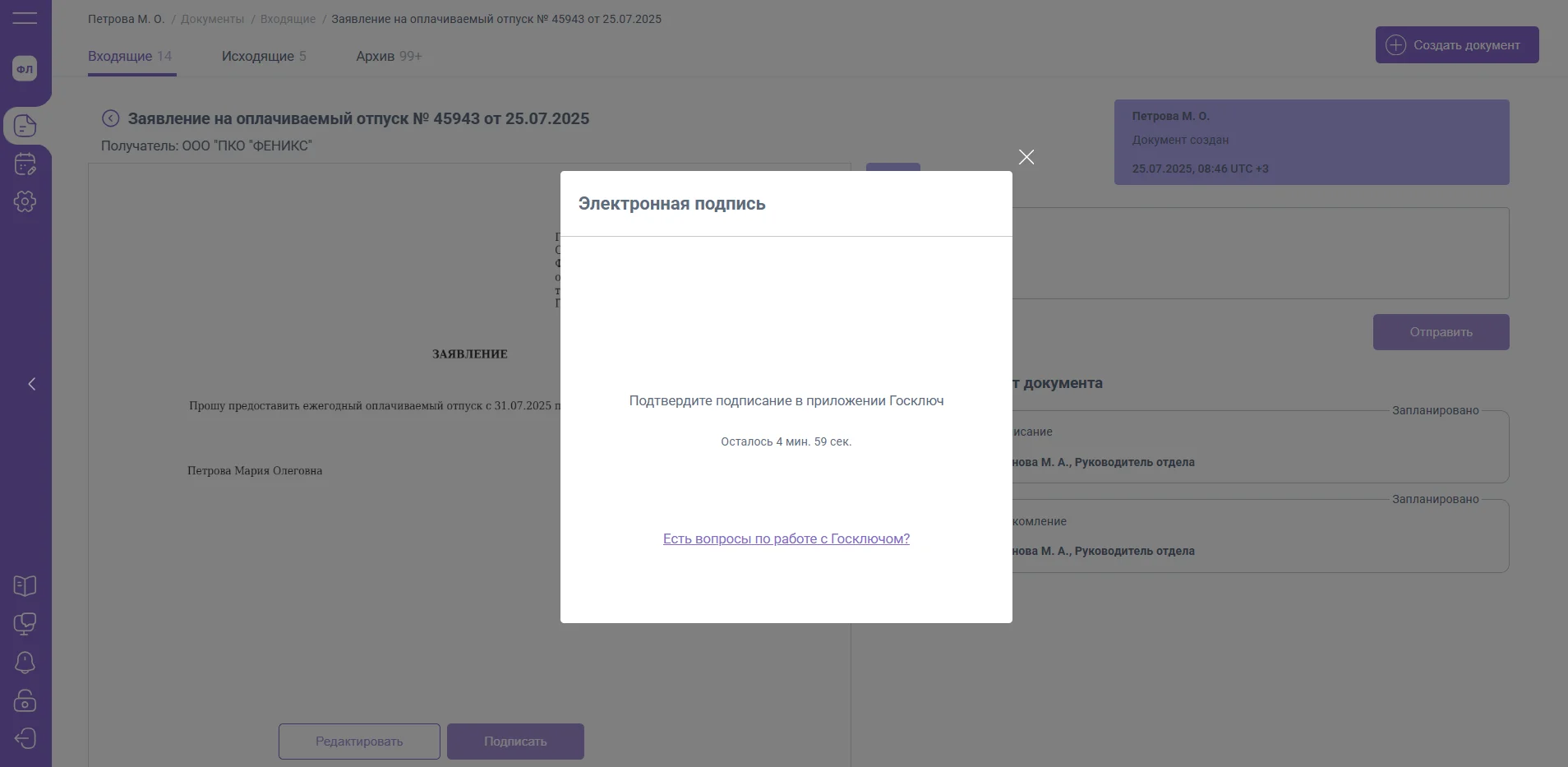Go back using arrow beside document title
The image size is (1568, 767).
pos(110,118)
